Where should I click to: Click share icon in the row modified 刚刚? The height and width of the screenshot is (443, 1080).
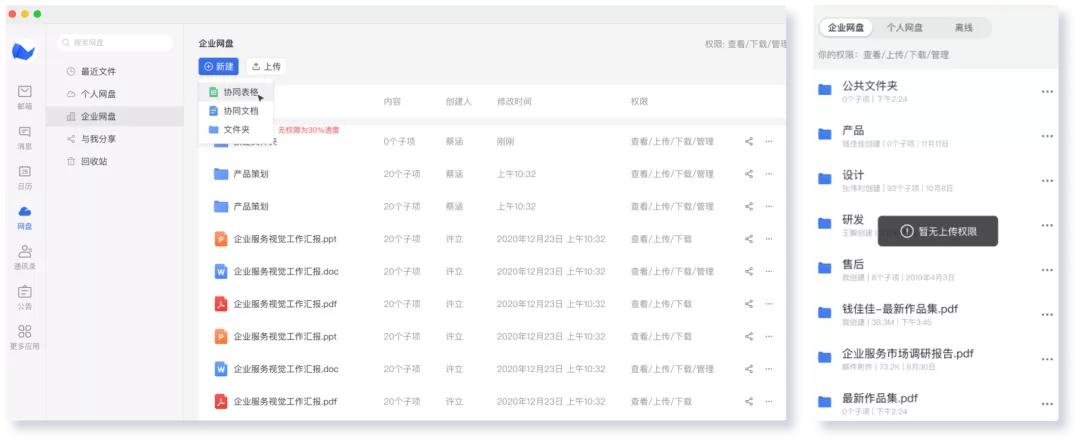[749, 141]
